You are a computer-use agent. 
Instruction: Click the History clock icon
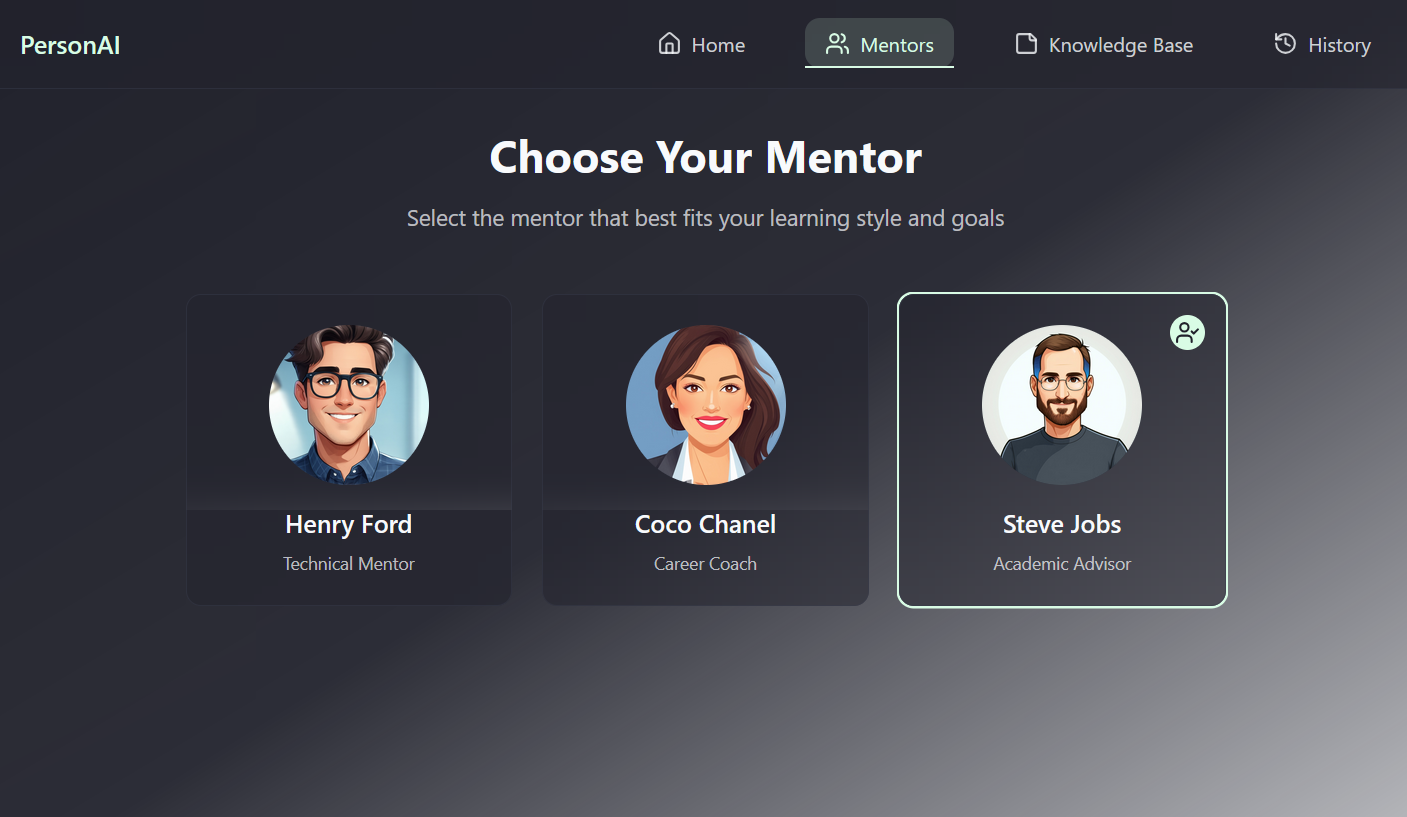(x=1285, y=44)
